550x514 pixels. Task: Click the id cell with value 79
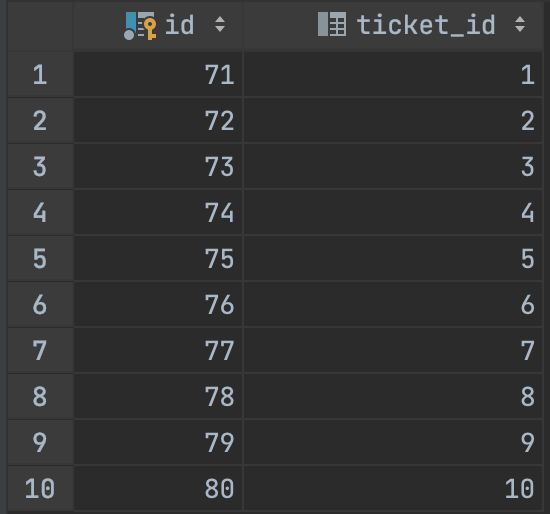pos(158,442)
